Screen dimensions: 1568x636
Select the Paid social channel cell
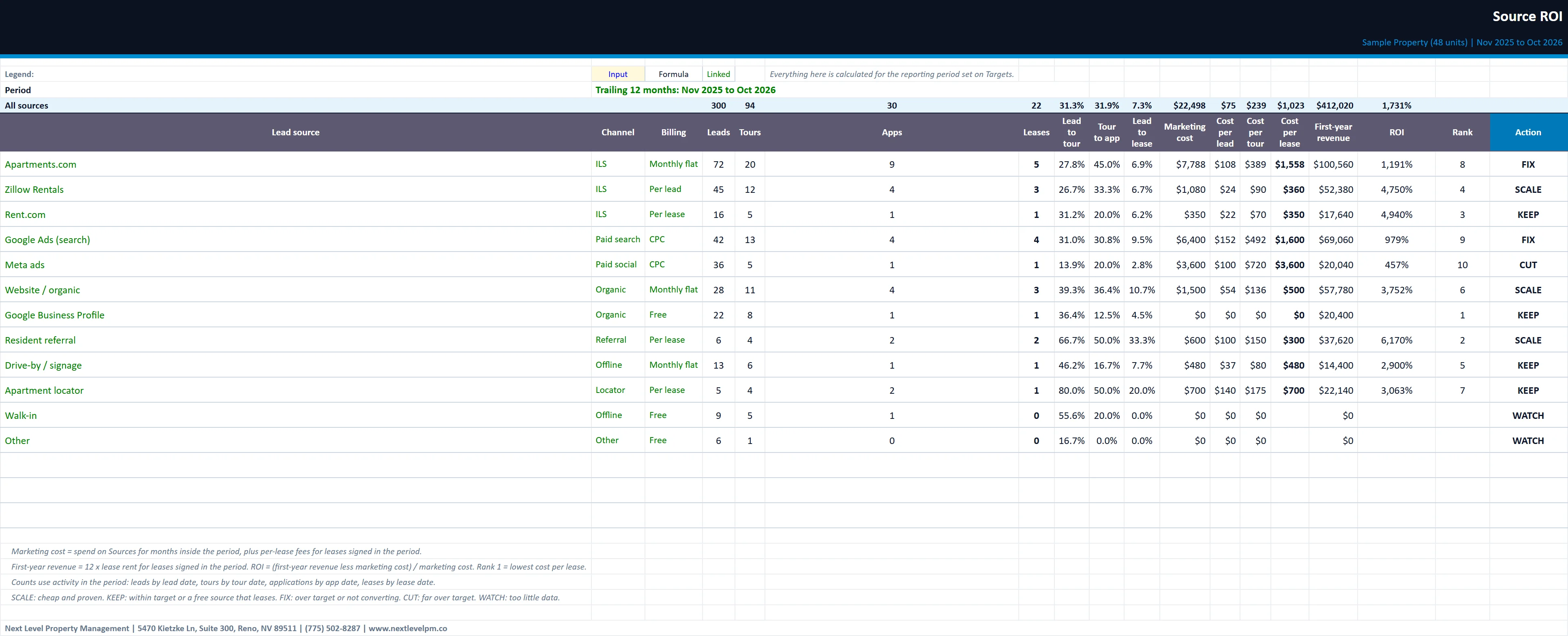click(618, 265)
